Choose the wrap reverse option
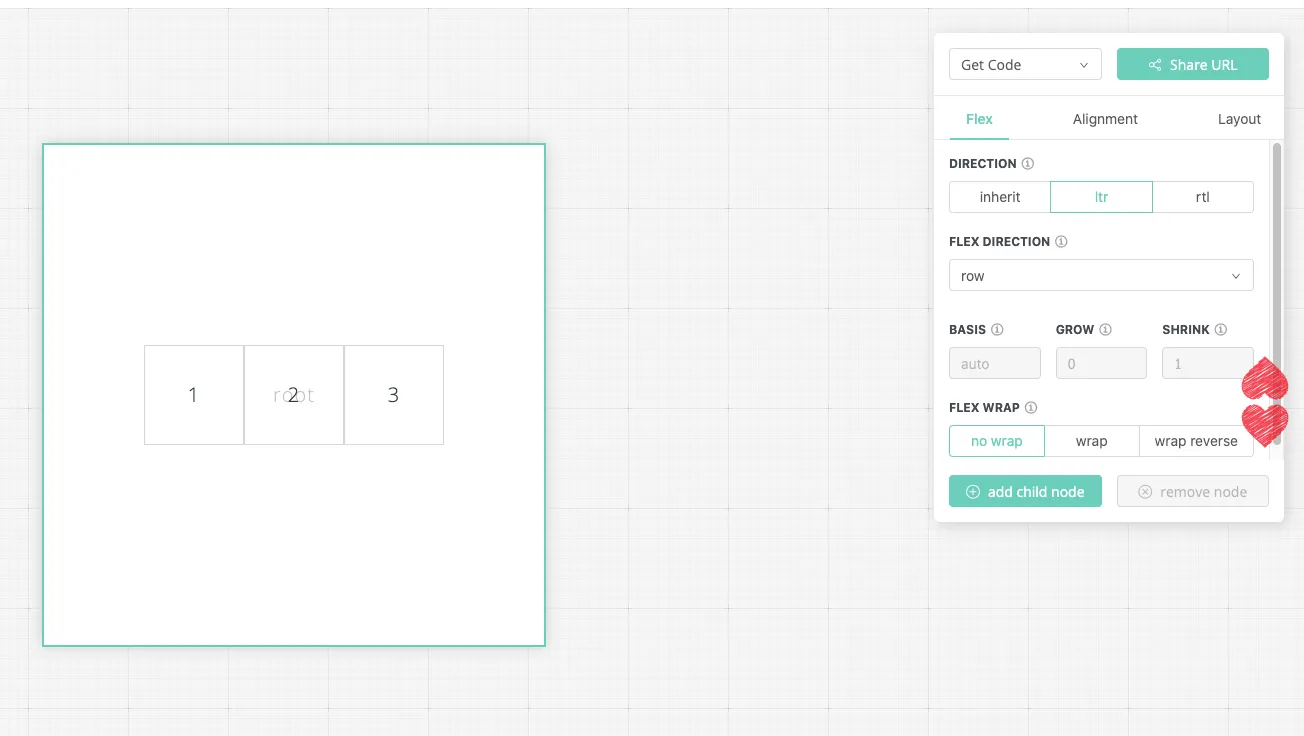Screen dimensions: 1304x736 click(x=1195, y=441)
